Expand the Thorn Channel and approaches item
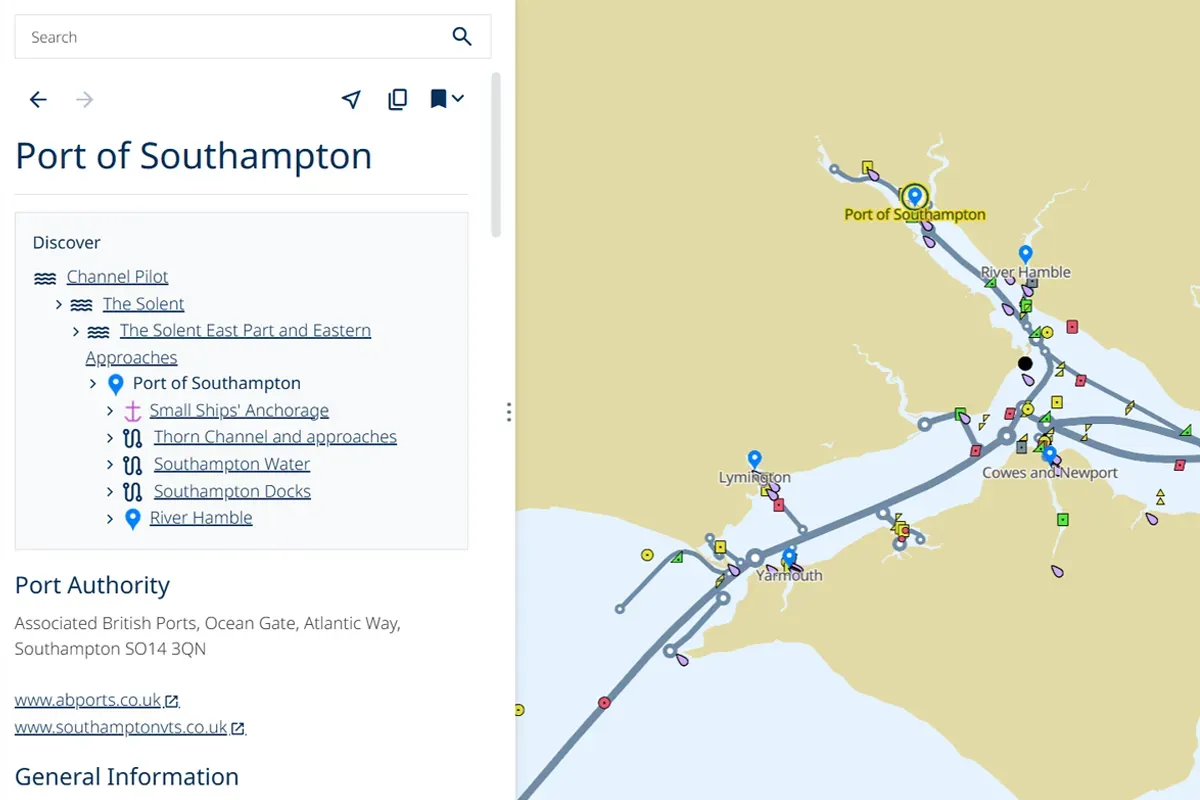 111,438
